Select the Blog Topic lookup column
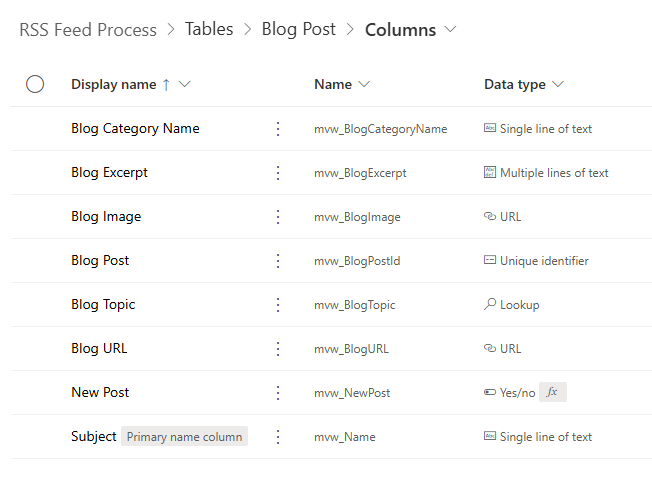This screenshot has height=478, width=652. (103, 305)
